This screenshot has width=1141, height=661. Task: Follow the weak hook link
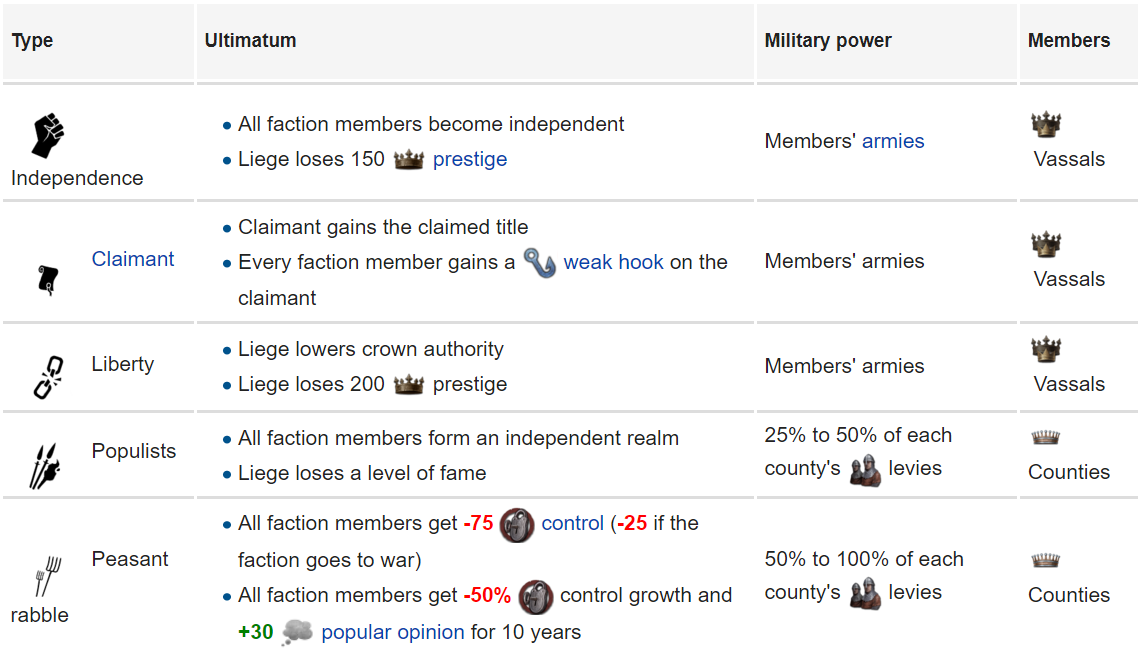point(613,262)
